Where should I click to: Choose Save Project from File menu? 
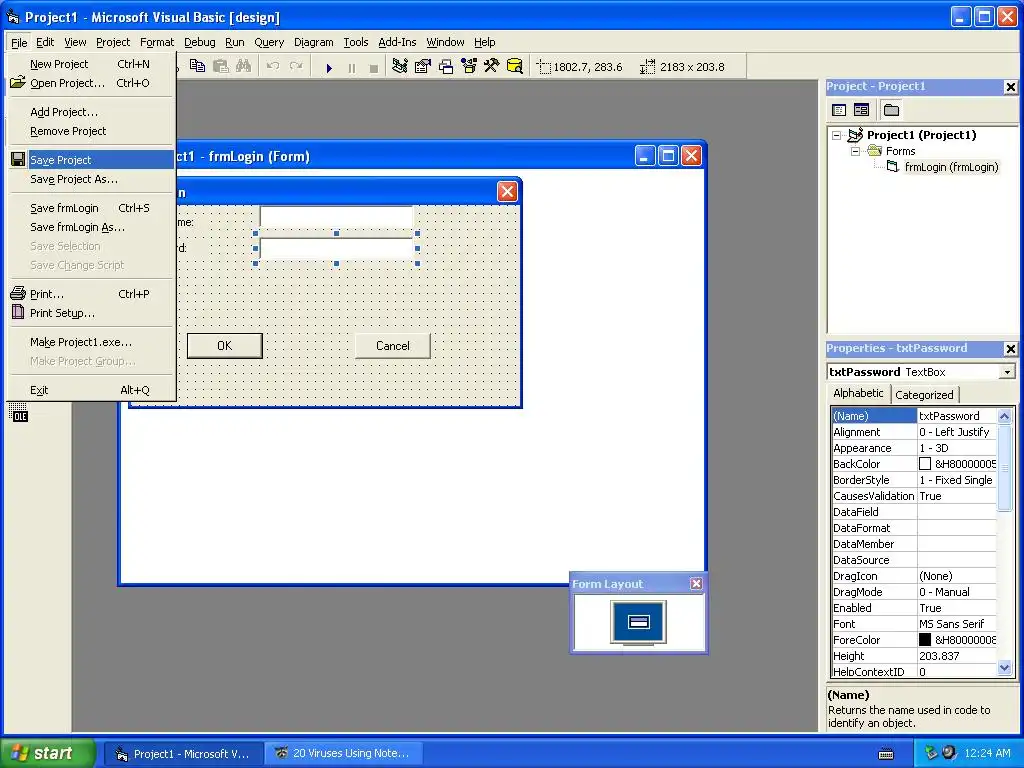click(x=91, y=160)
